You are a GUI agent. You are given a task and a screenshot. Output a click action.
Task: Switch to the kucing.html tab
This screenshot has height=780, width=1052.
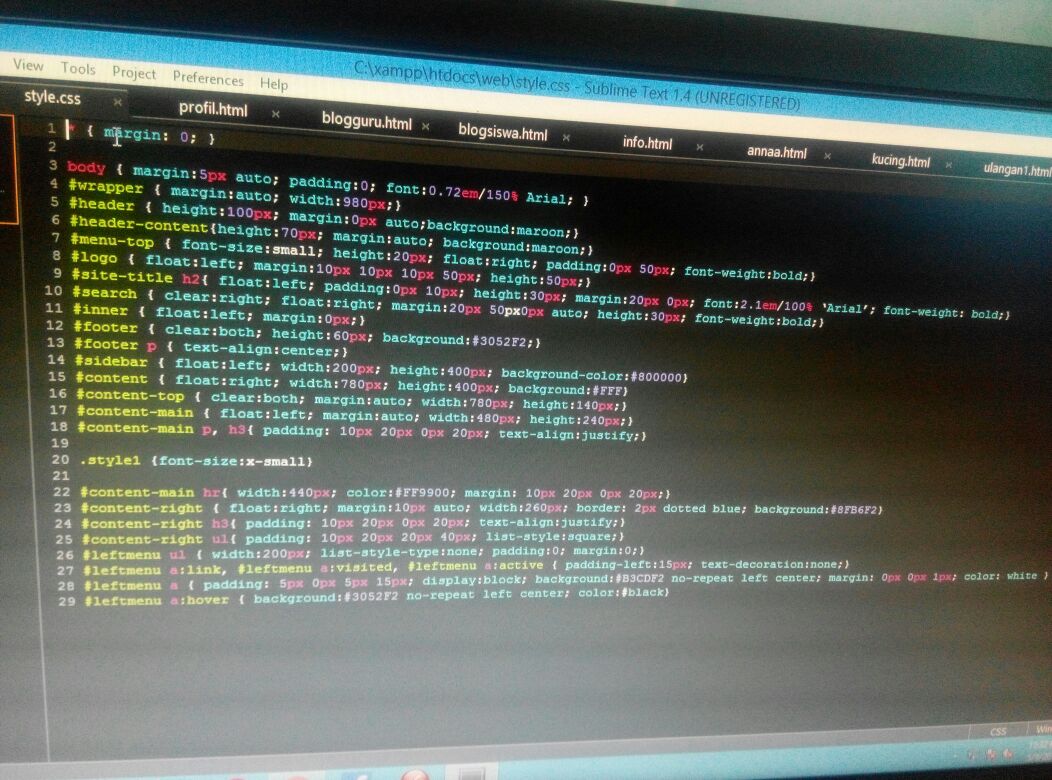pos(900,160)
